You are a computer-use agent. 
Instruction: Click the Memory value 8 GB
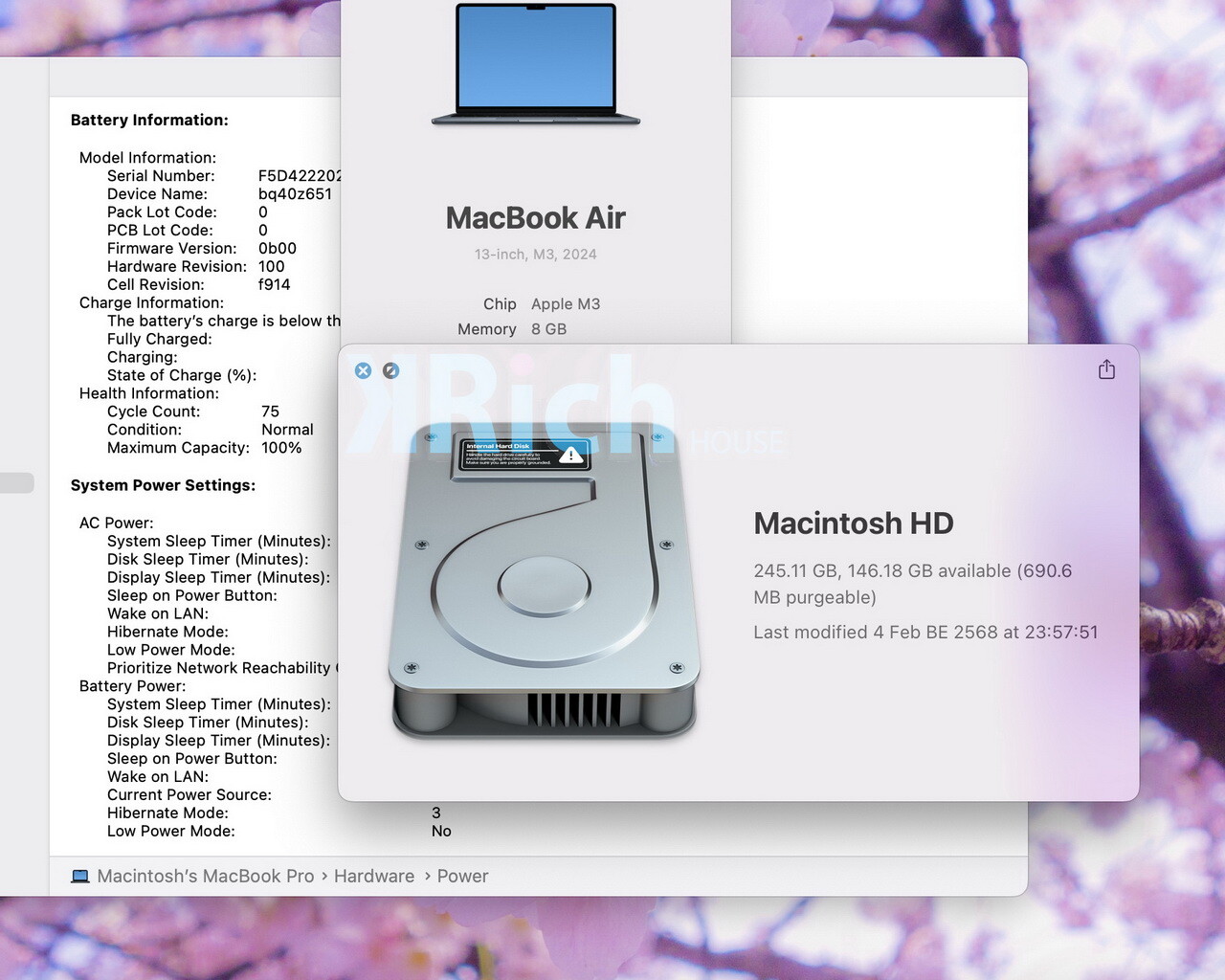coord(548,329)
